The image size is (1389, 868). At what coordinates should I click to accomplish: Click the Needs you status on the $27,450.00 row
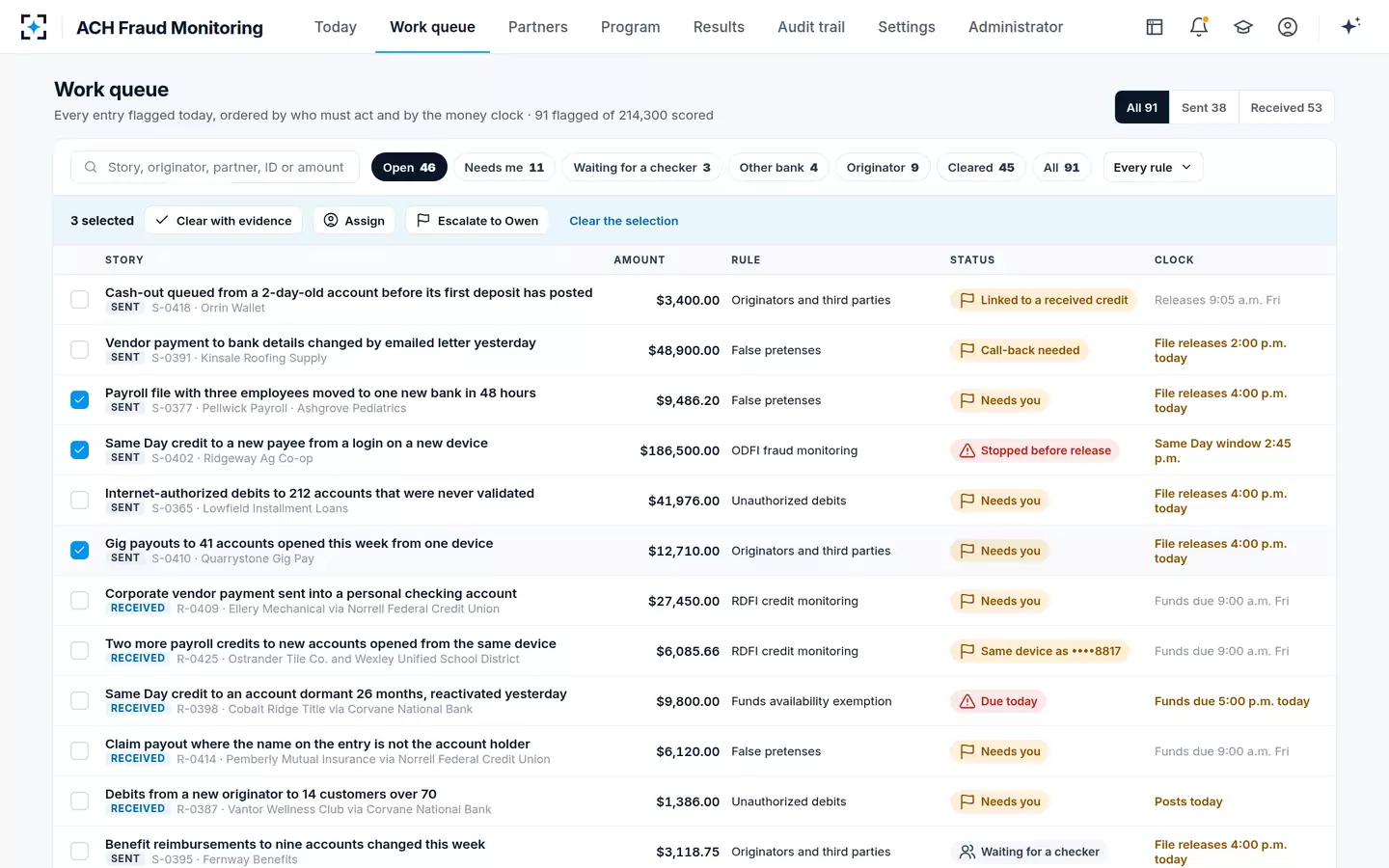point(1000,601)
